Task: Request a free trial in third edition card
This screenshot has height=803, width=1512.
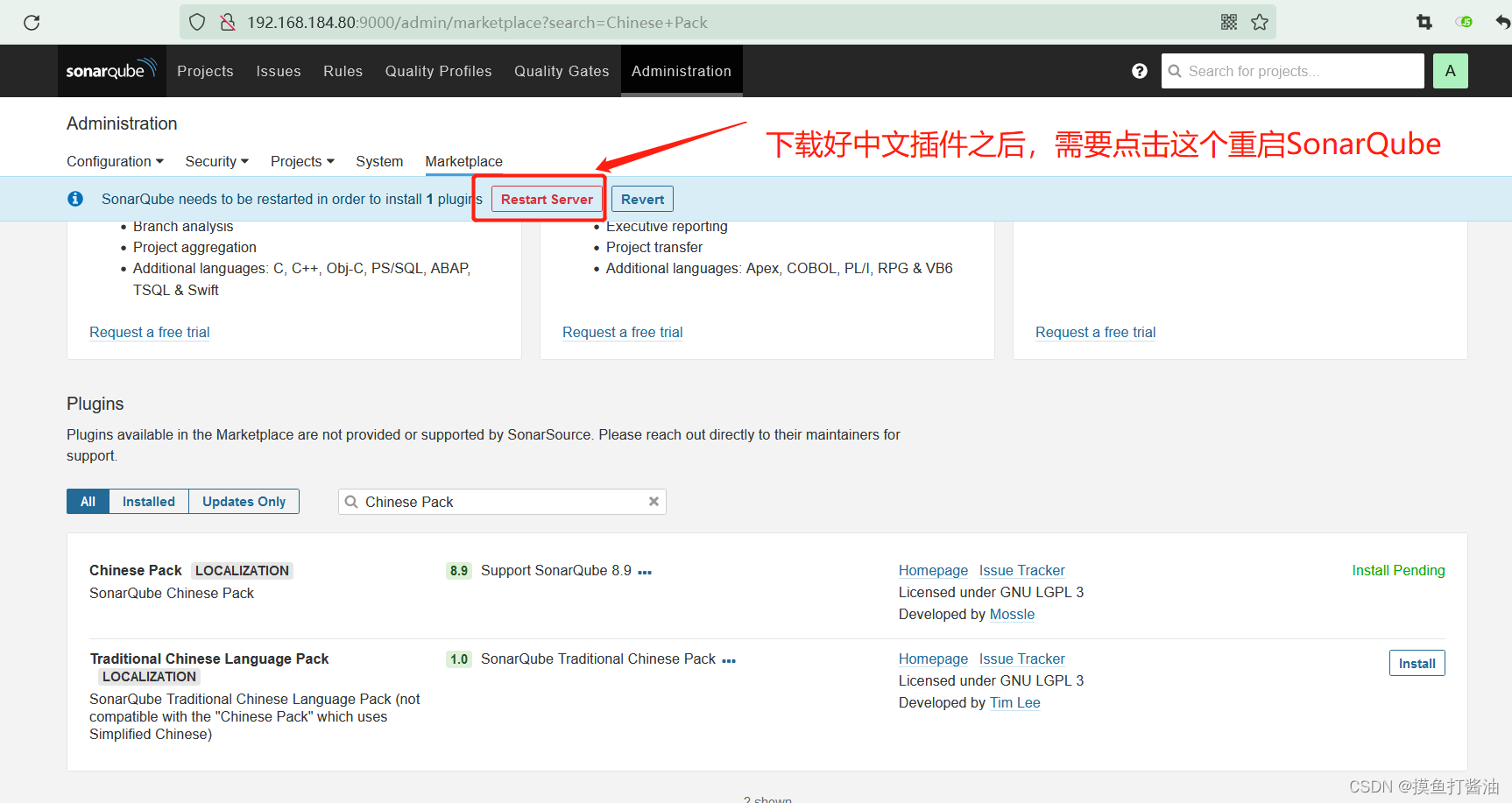Action: tap(1096, 332)
